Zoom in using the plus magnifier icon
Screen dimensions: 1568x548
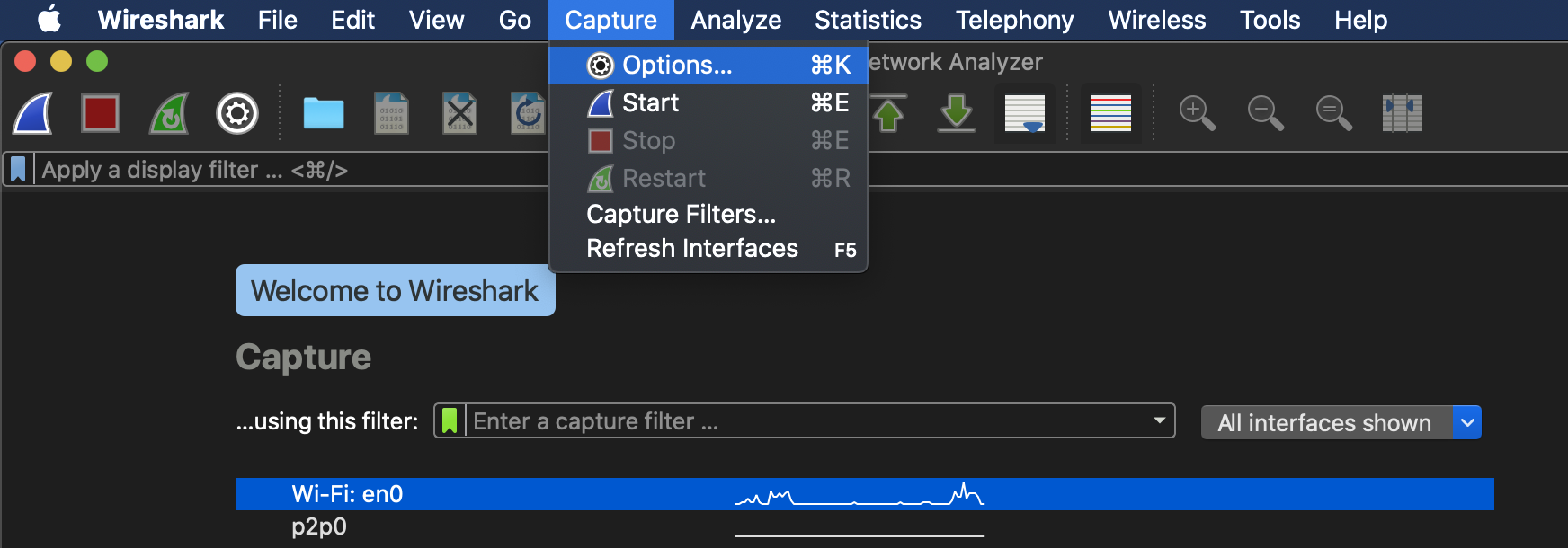pyautogui.click(x=1197, y=114)
